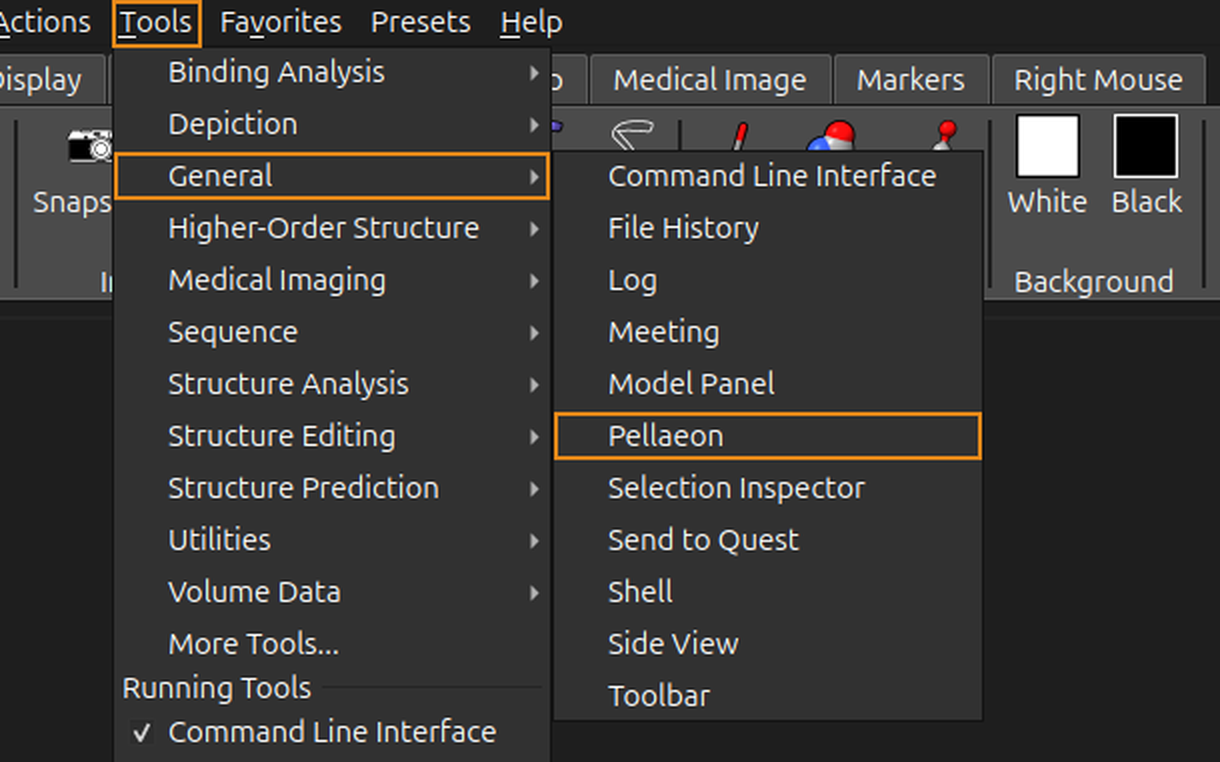This screenshot has height=762, width=1220.
Task: Click the Snapshot camera icon
Action: 90,146
